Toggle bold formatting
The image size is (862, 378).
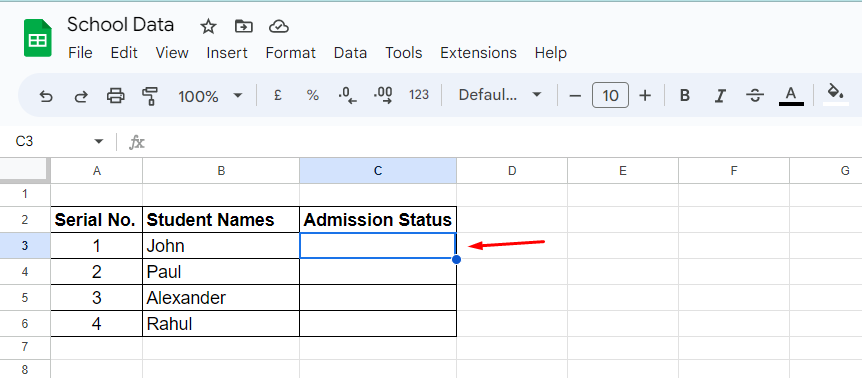(684, 96)
